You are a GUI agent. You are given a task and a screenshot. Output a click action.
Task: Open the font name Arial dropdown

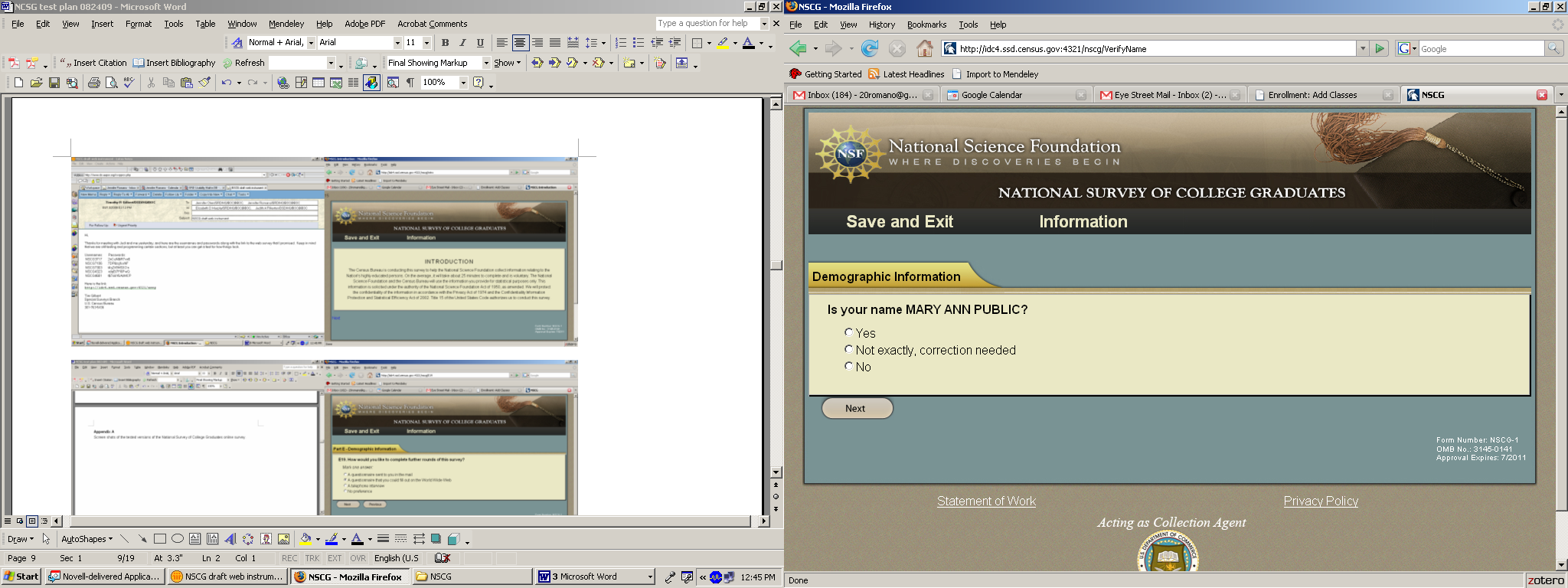tap(397, 43)
